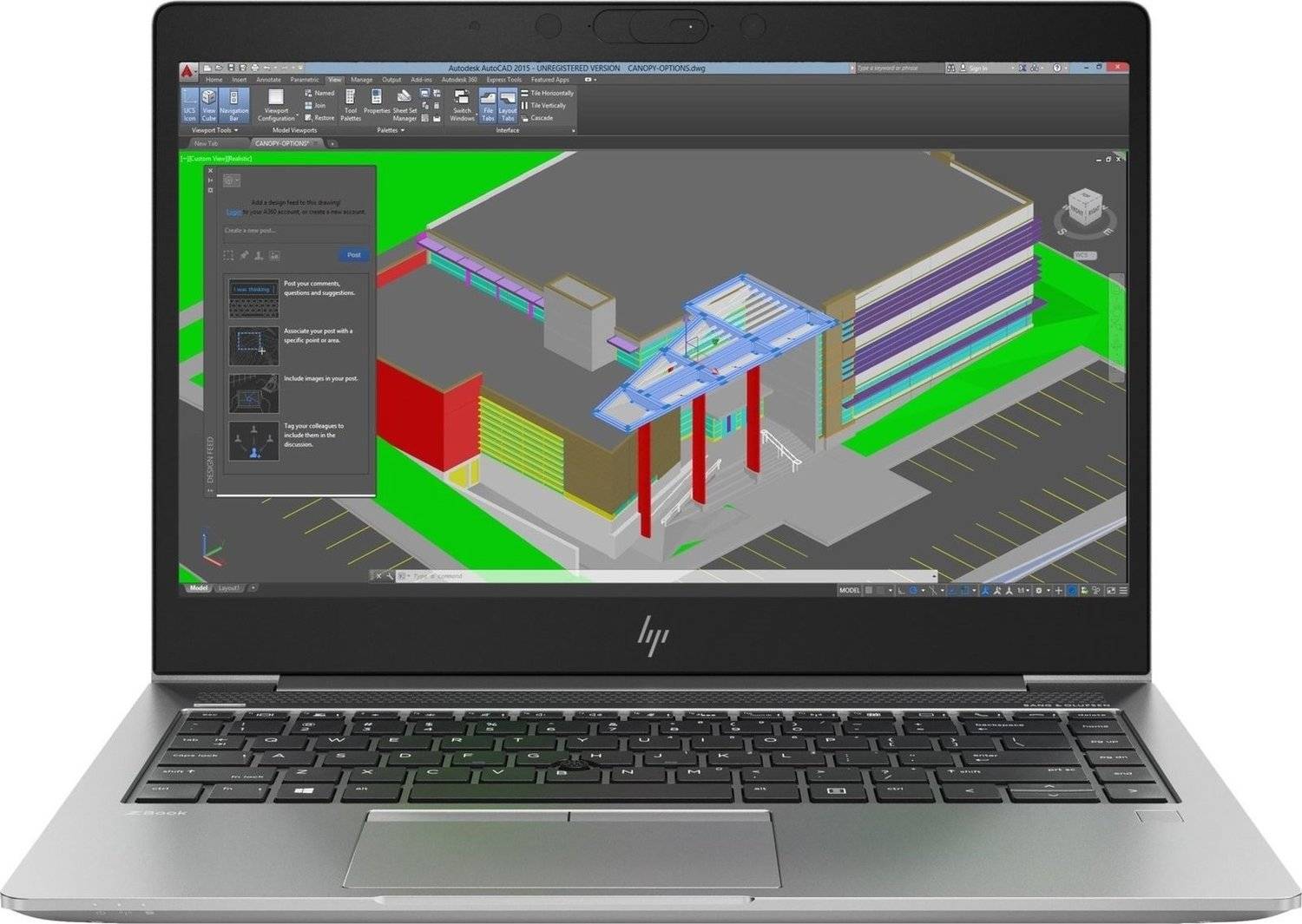Switch to the Parametric ribbon tab
The width and height of the screenshot is (1302, 924).
pos(305,80)
